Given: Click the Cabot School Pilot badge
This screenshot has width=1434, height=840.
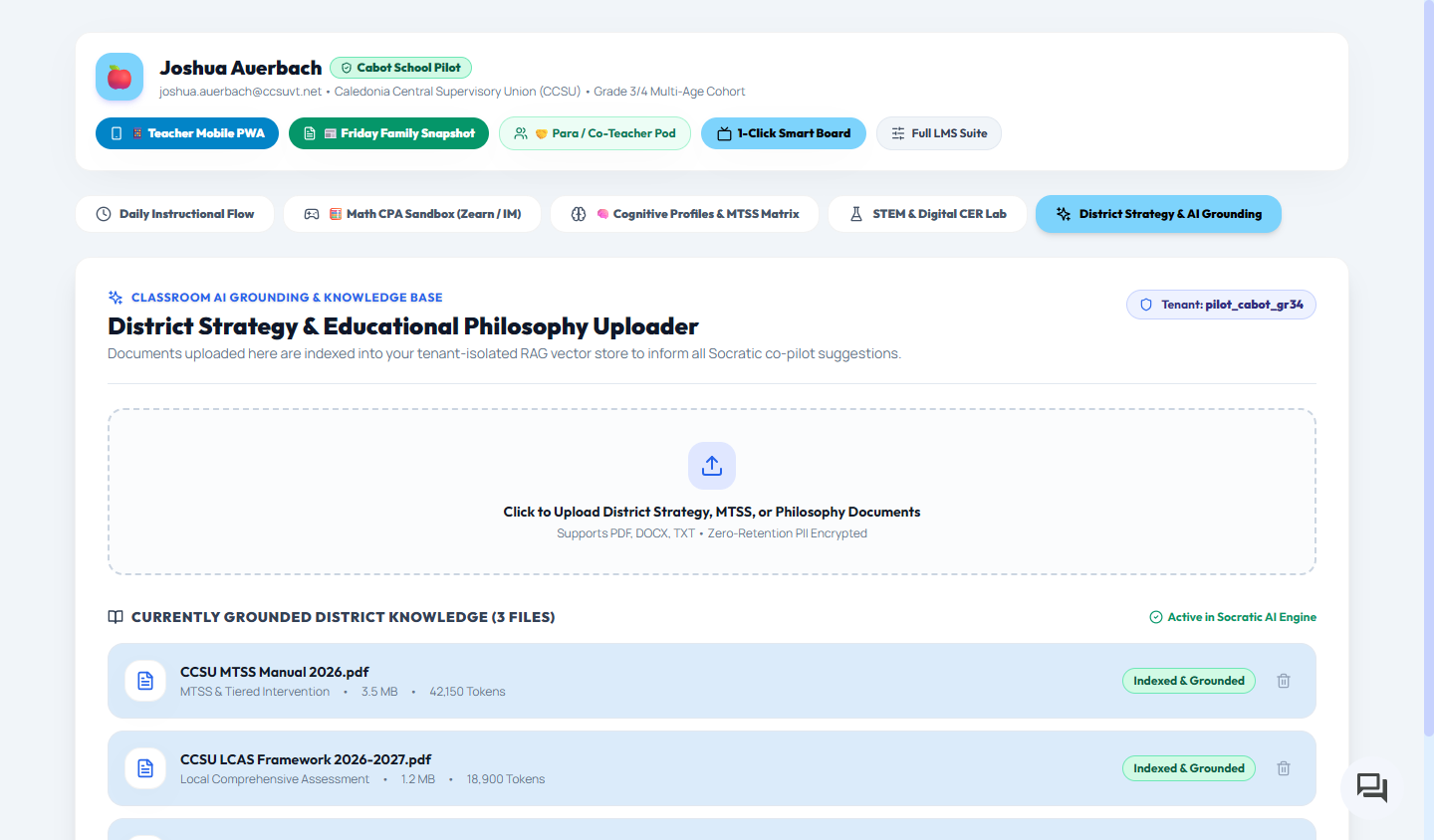Looking at the screenshot, I should (x=400, y=68).
